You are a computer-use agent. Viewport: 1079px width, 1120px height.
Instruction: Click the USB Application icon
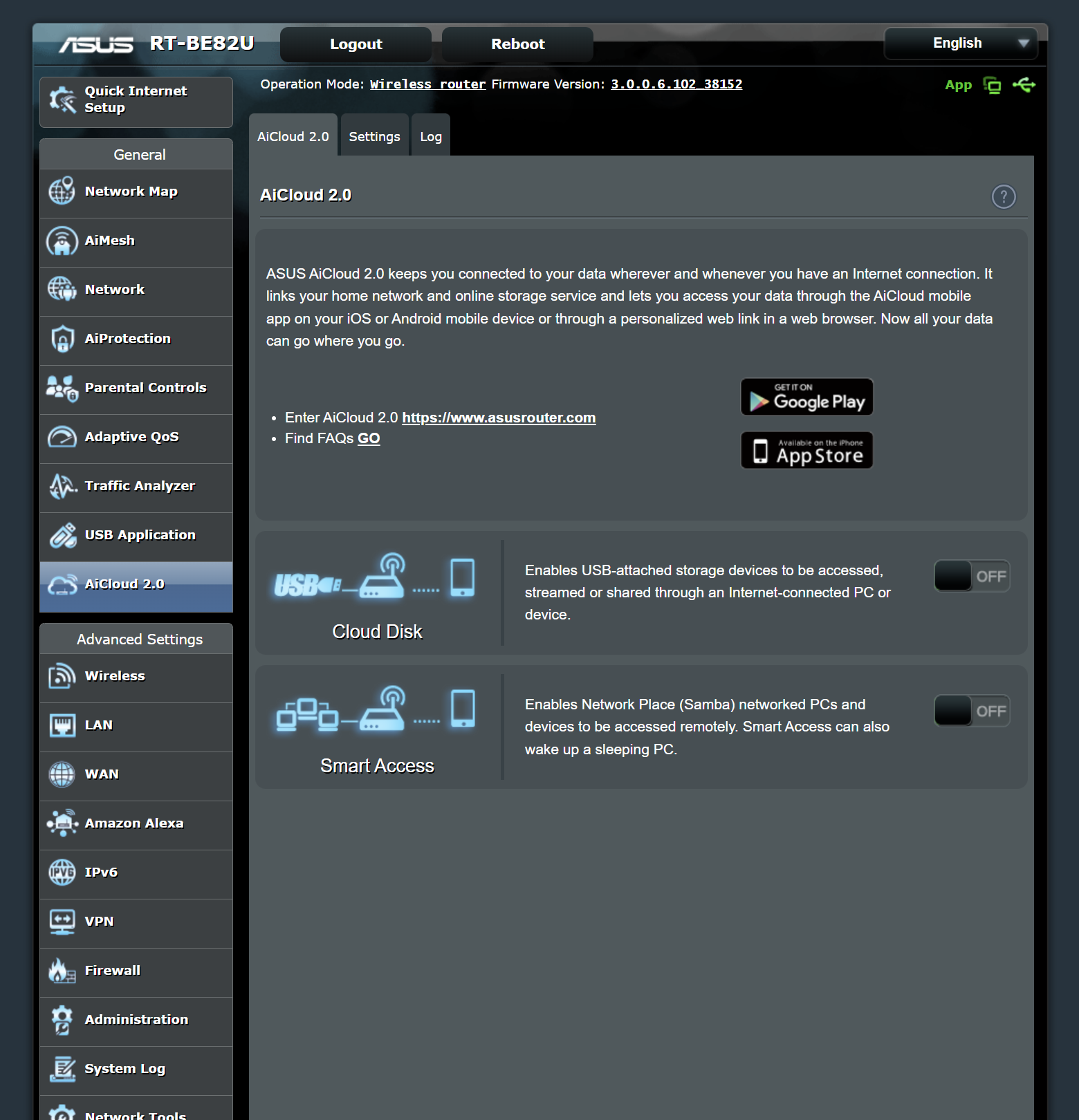[x=62, y=535]
